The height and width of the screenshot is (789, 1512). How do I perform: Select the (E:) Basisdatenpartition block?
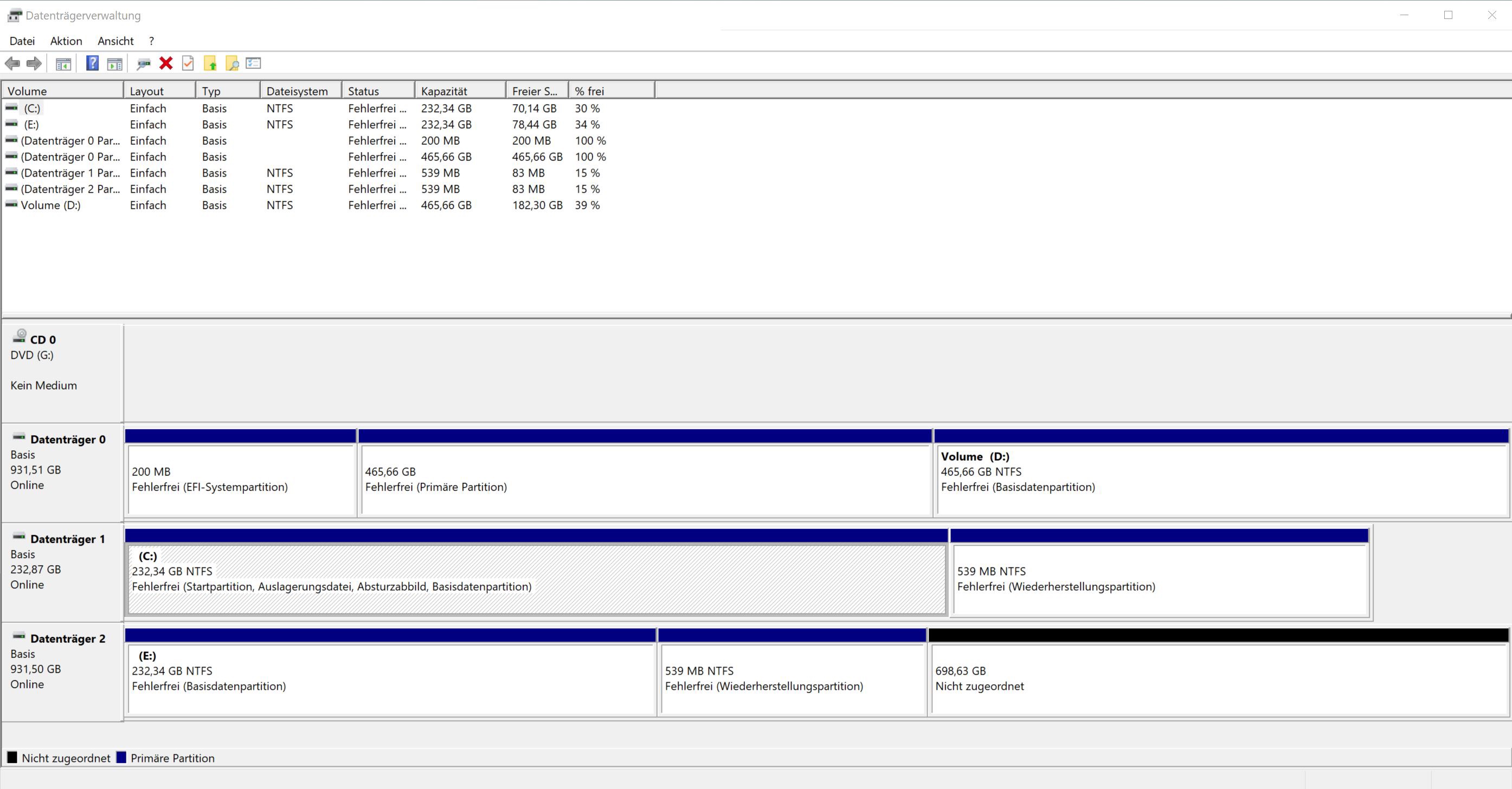tap(390, 672)
